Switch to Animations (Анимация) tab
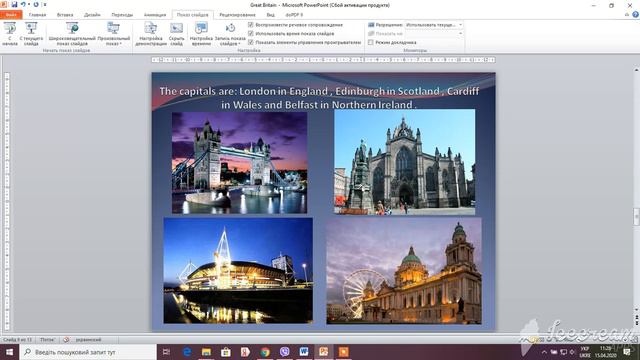The width and height of the screenshot is (640, 360). 155,15
